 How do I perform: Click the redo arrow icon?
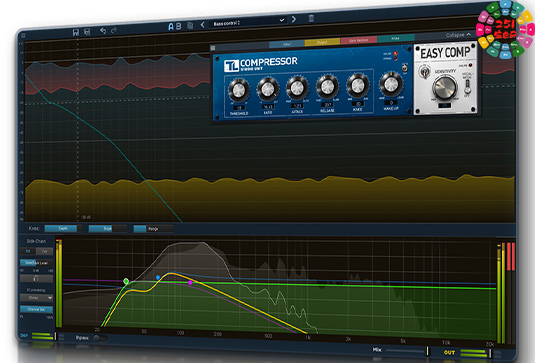click(x=114, y=30)
